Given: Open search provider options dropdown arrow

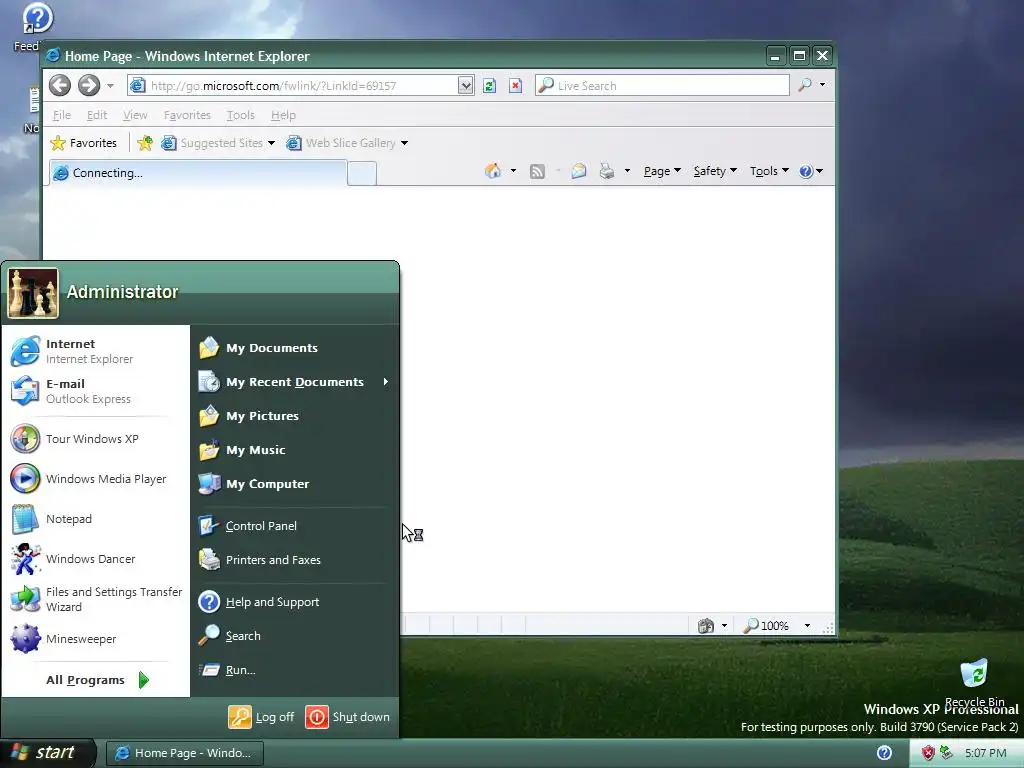Looking at the screenshot, I should coord(822,85).
